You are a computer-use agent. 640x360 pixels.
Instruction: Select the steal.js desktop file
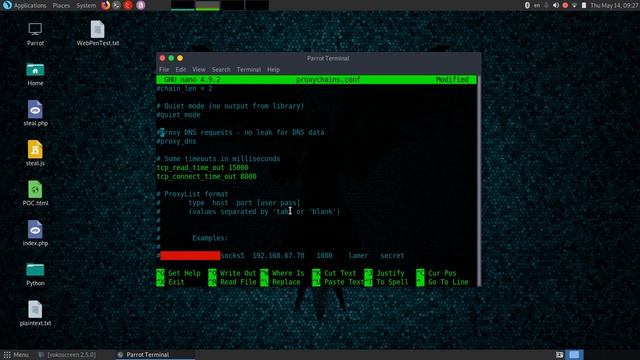[x=35, y=153]
